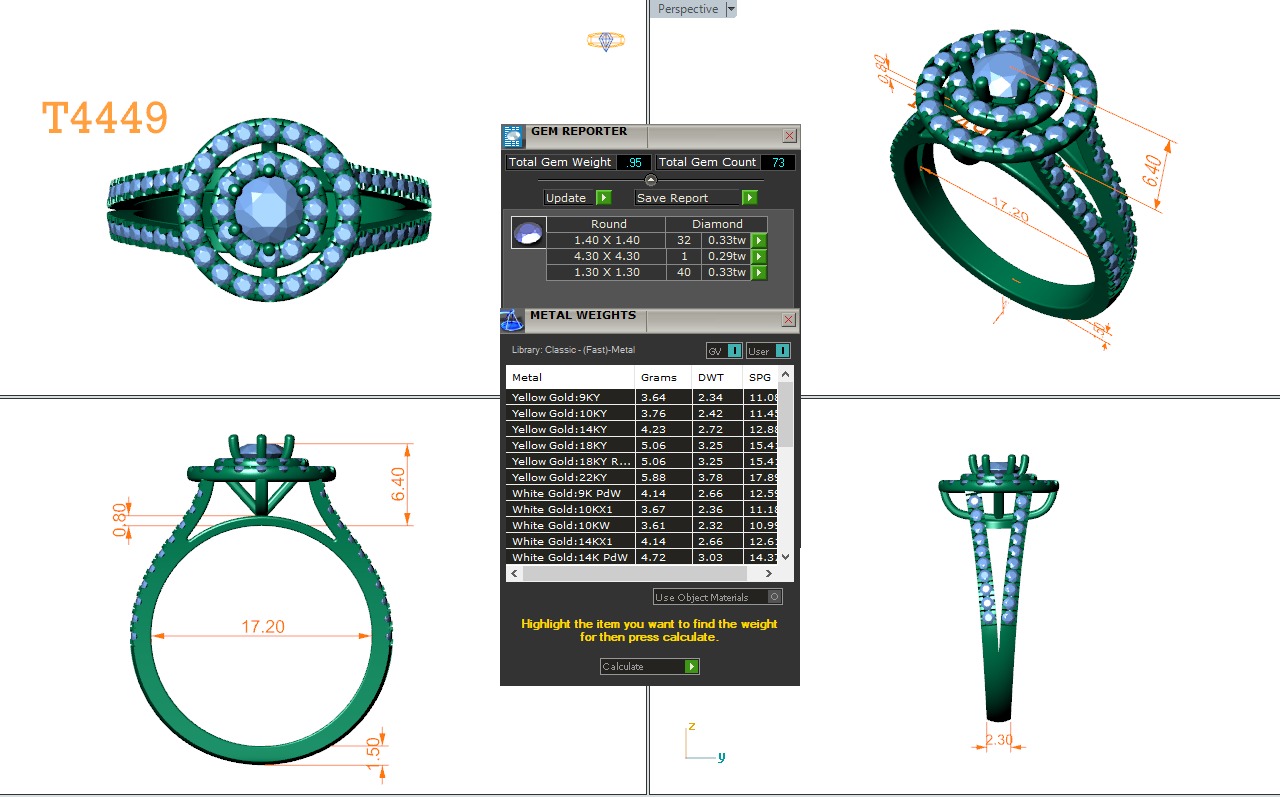The image size is (1280, 797).
Task: Click the horizontal scrollbar in metal table
Action: coord(634,574)
